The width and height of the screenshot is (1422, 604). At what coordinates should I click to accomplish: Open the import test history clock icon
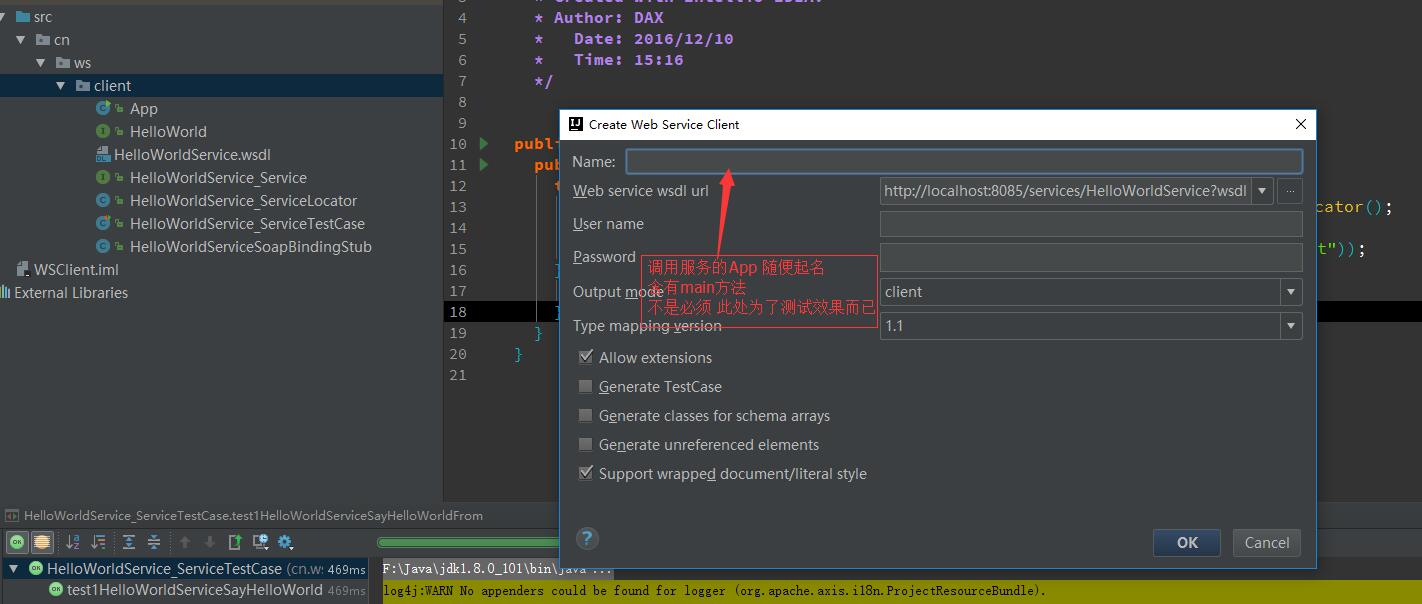pos(261,542)
